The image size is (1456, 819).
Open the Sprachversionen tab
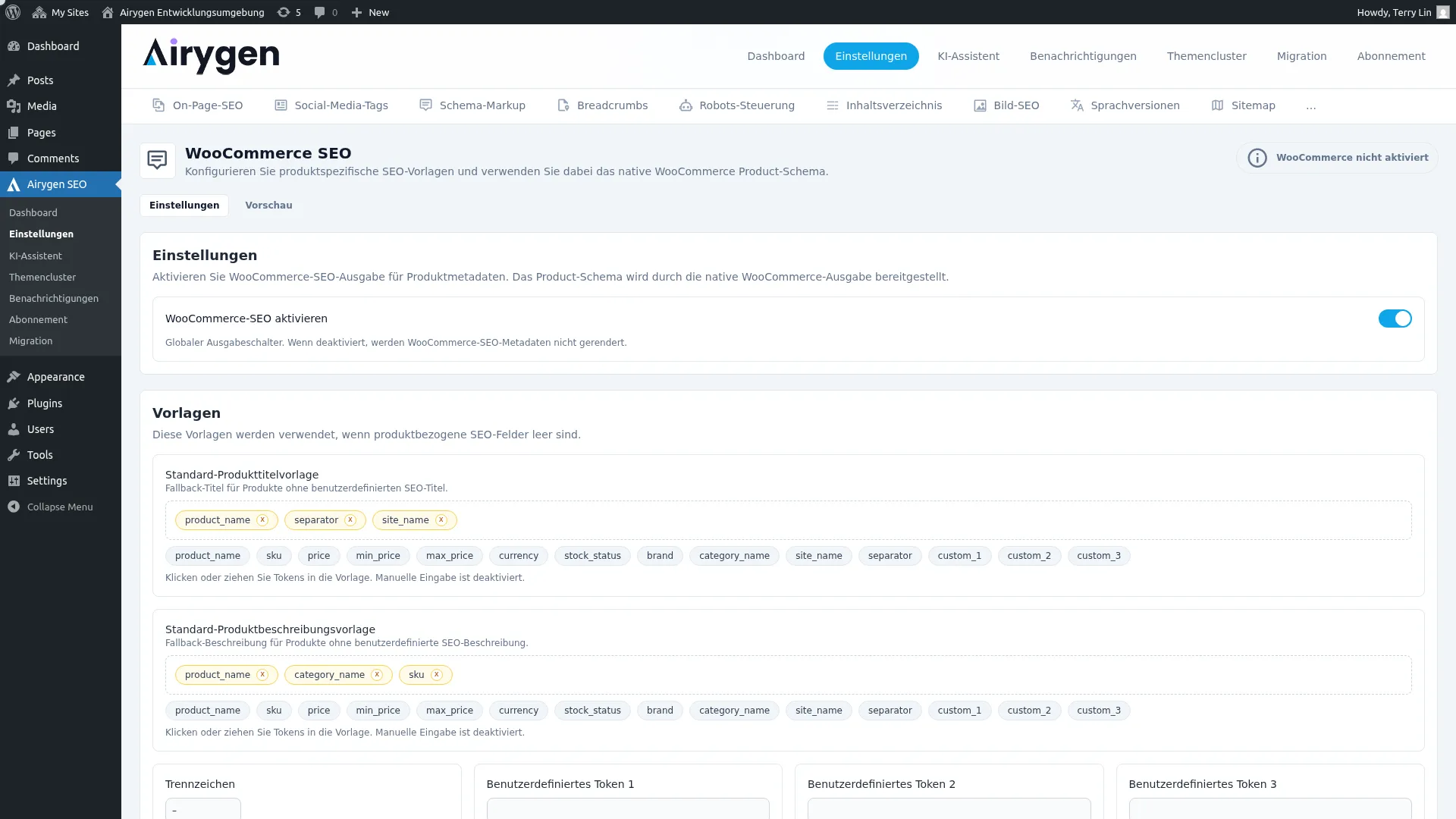[x=1125, y=105]
